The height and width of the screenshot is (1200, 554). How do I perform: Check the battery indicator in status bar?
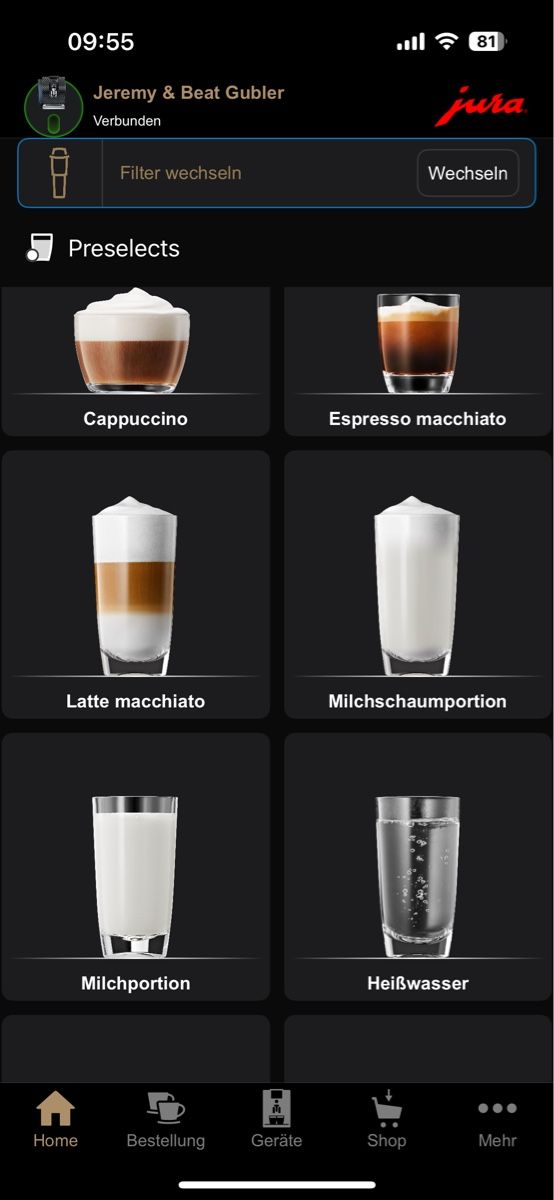click(x=487, y=41)
